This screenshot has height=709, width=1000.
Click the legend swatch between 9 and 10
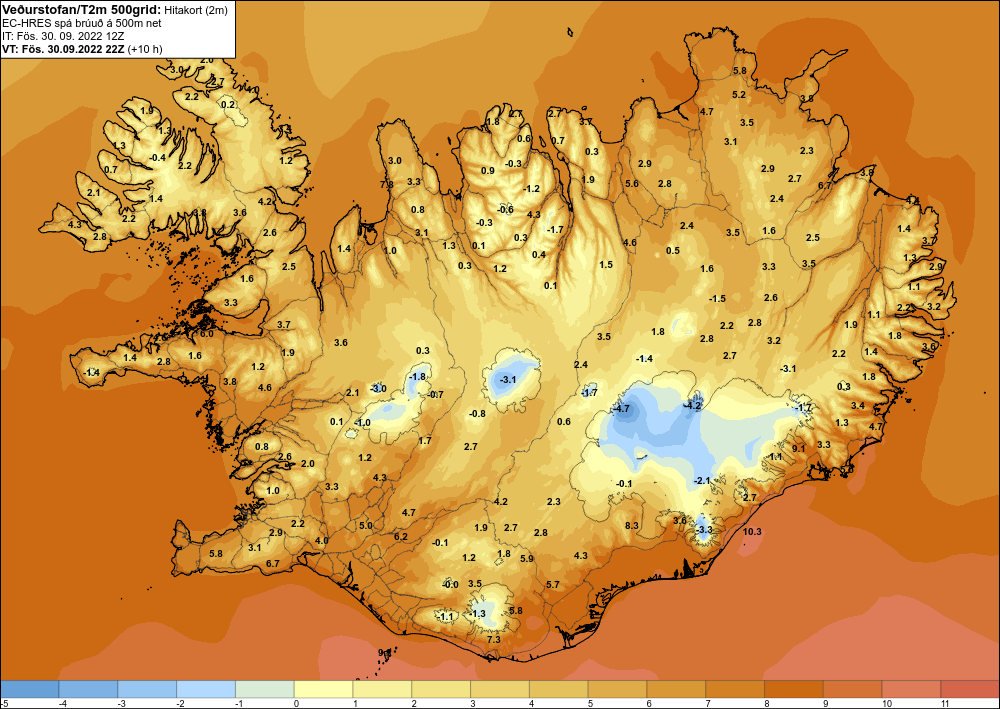853,689
